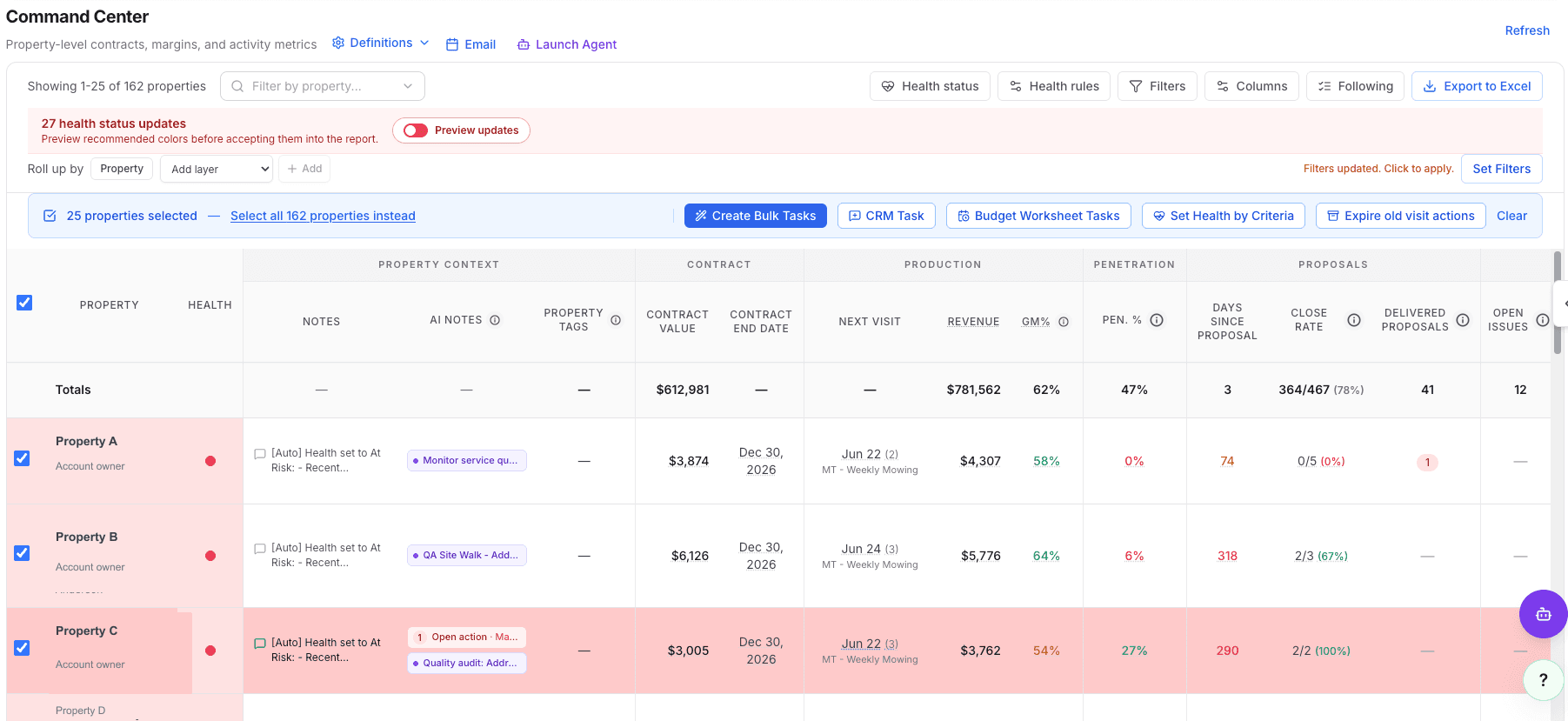Click the purple robot assistant floating icon
This screenshot has width=1568, height=721.
[x=1543, y=614]
